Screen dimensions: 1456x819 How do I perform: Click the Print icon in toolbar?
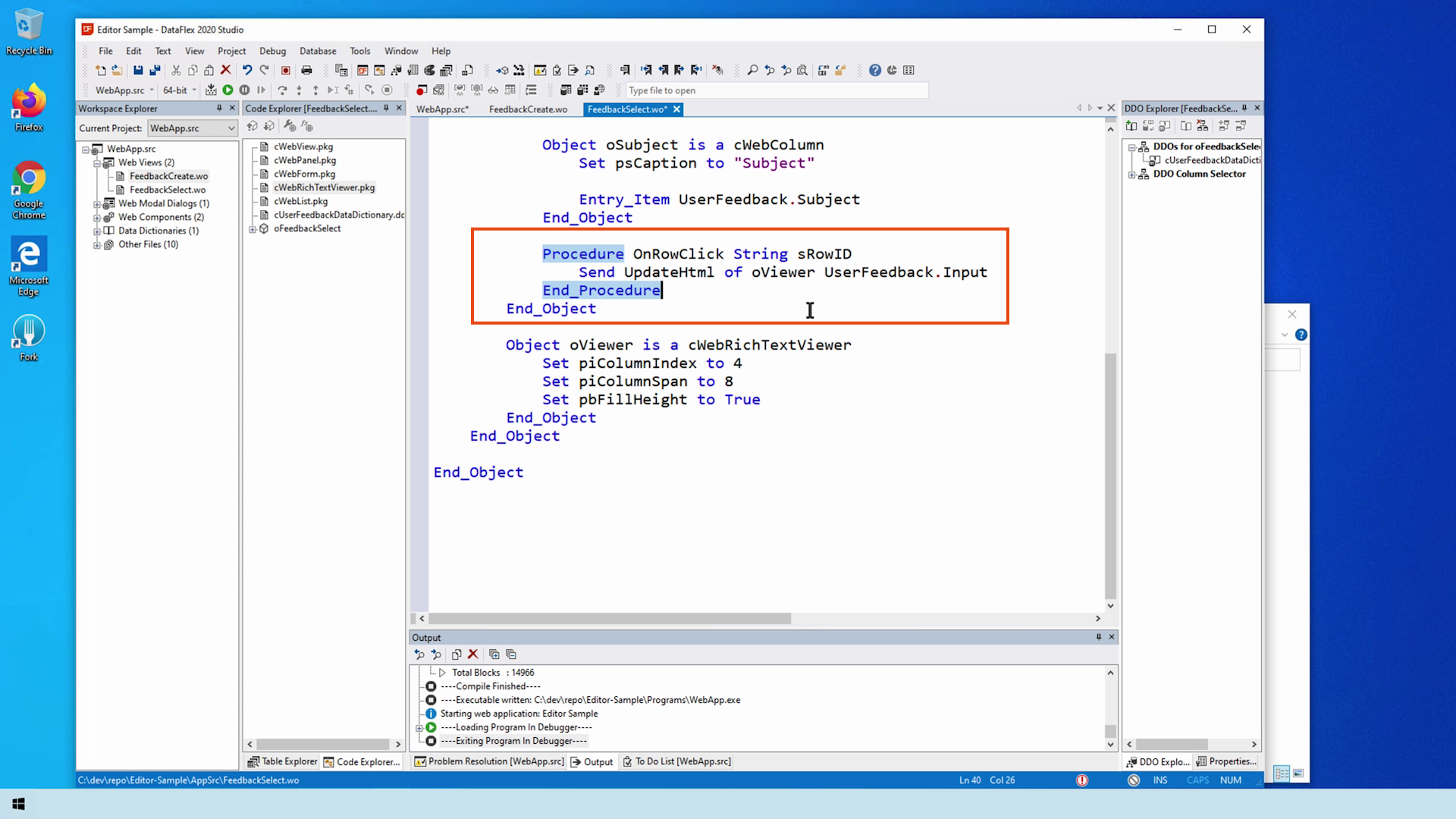[306, 71]
